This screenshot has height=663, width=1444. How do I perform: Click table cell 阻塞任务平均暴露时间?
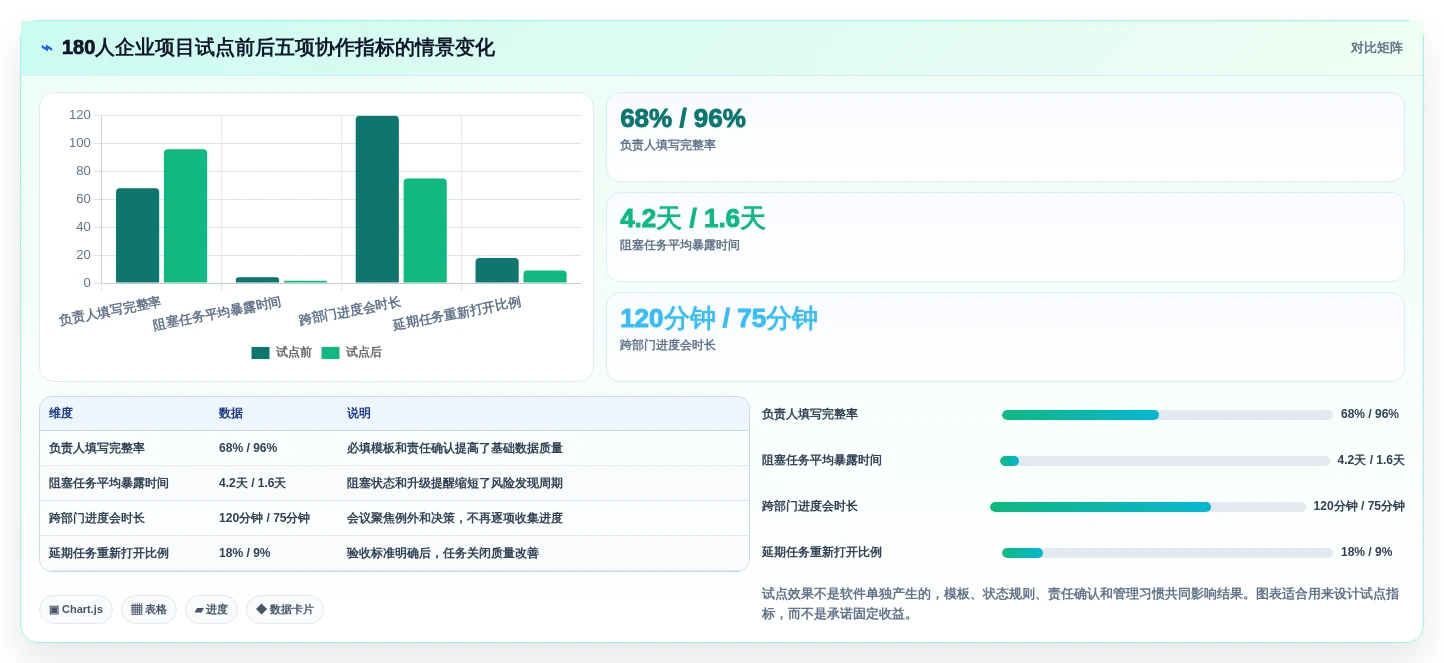coord(109,483)
